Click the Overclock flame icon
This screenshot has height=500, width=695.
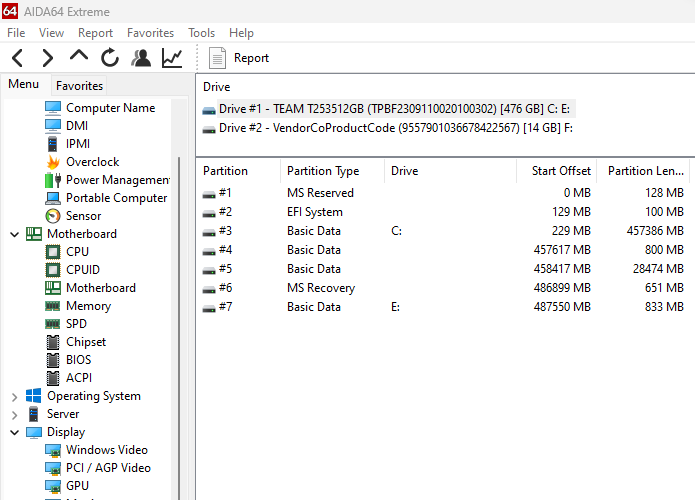coord(53,162)
